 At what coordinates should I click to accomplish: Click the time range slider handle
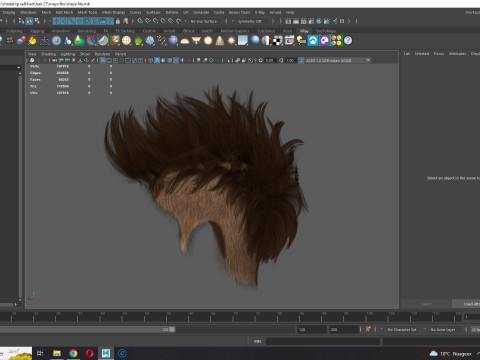[x=172, y=329]
